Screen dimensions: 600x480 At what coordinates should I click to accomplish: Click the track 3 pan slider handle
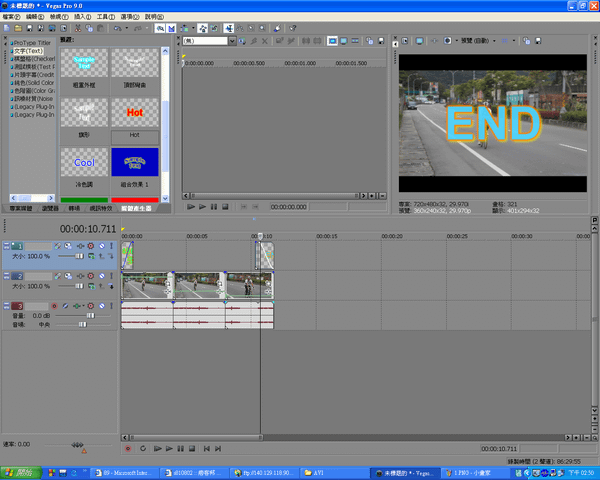[x=83, y=325]
